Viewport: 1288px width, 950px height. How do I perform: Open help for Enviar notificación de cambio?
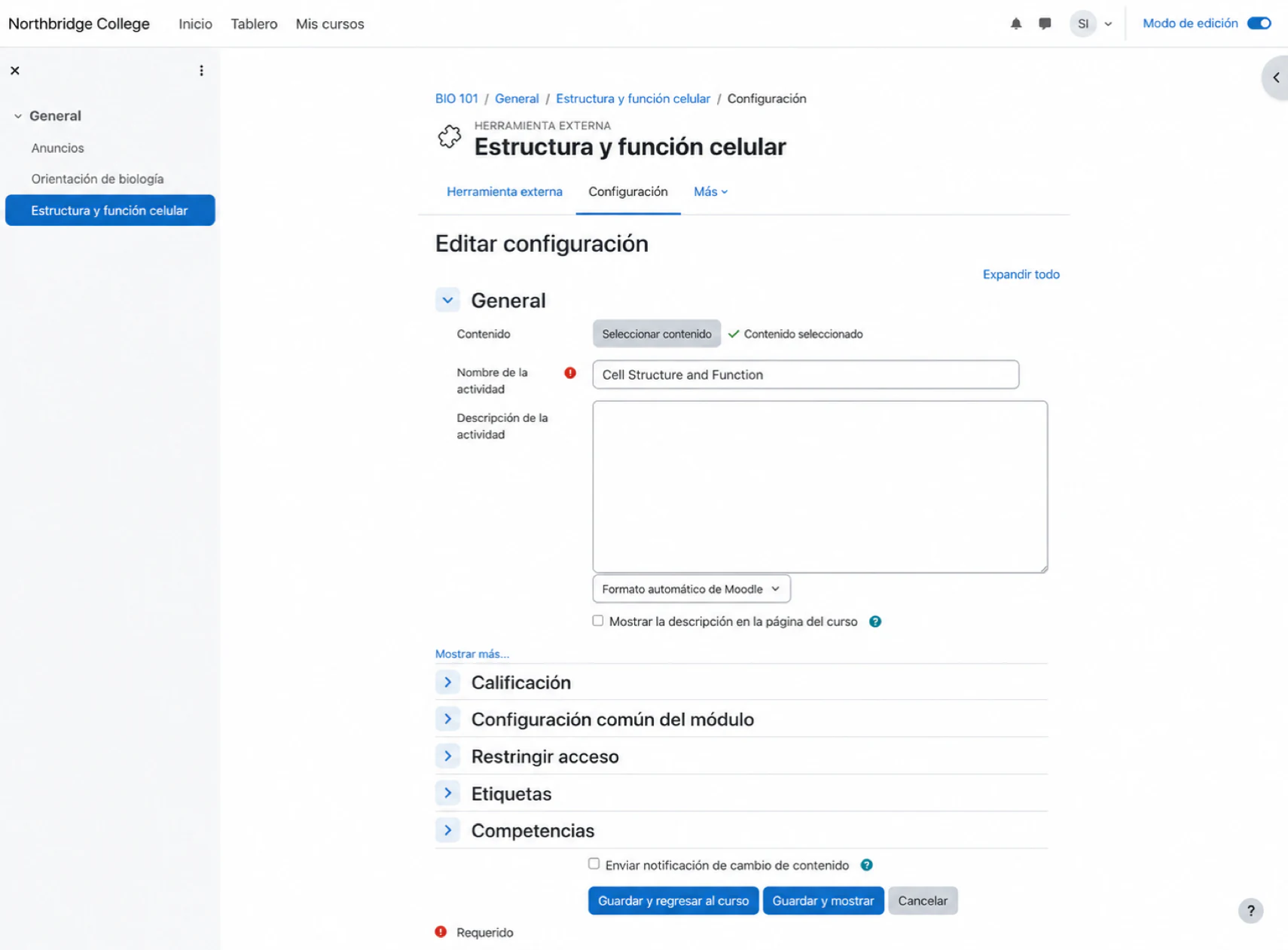click(866, 865)
